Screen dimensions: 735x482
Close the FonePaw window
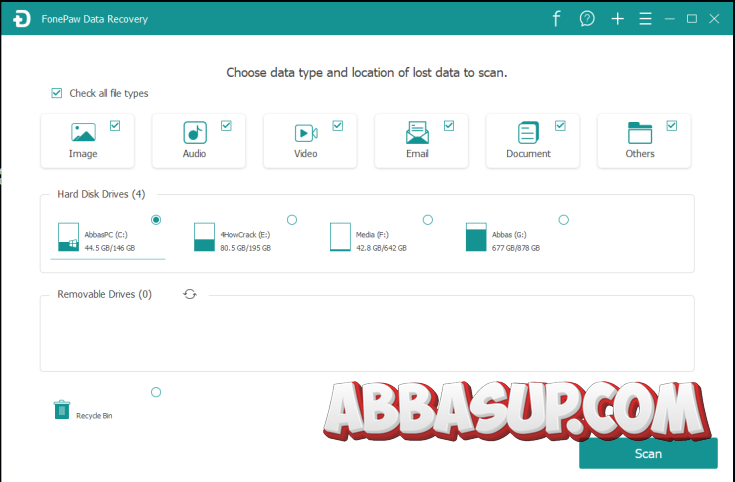click(x=714, y=19)
